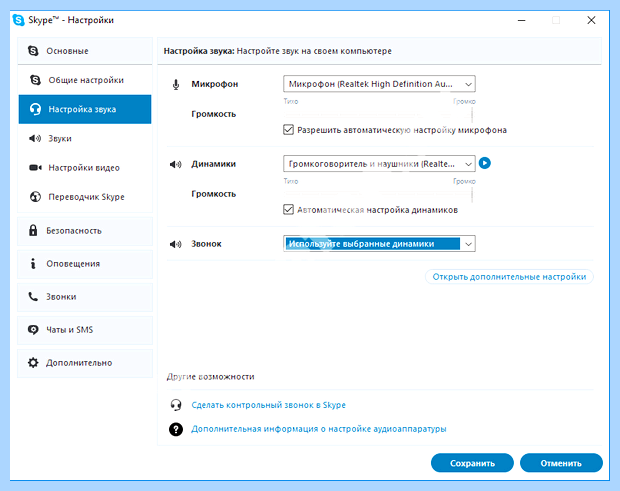Viewport: 620px width, 491px height.
Task: Click the chat bubble icon beside Чаты и SMS
Action: 33,329
